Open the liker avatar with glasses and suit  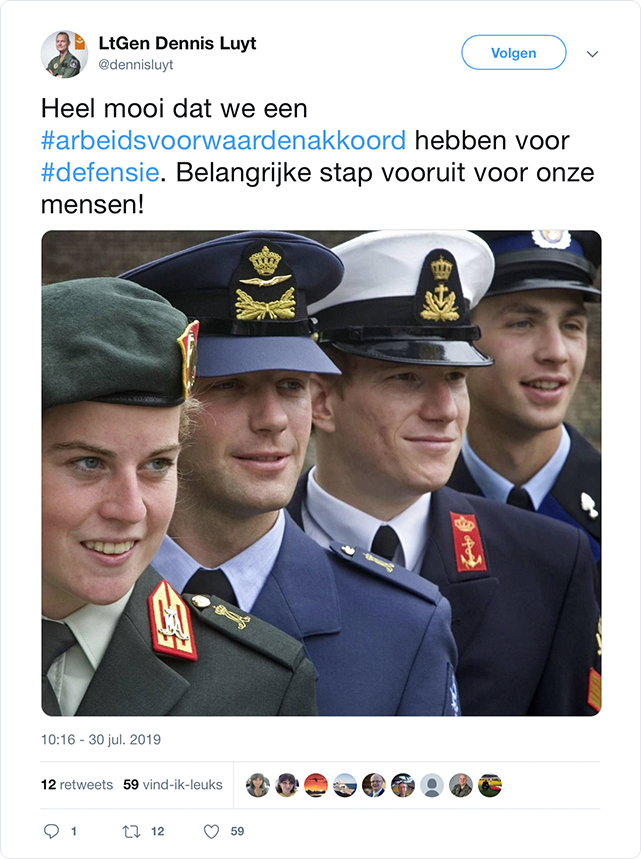pyautogui.click(x=374, y=785)
